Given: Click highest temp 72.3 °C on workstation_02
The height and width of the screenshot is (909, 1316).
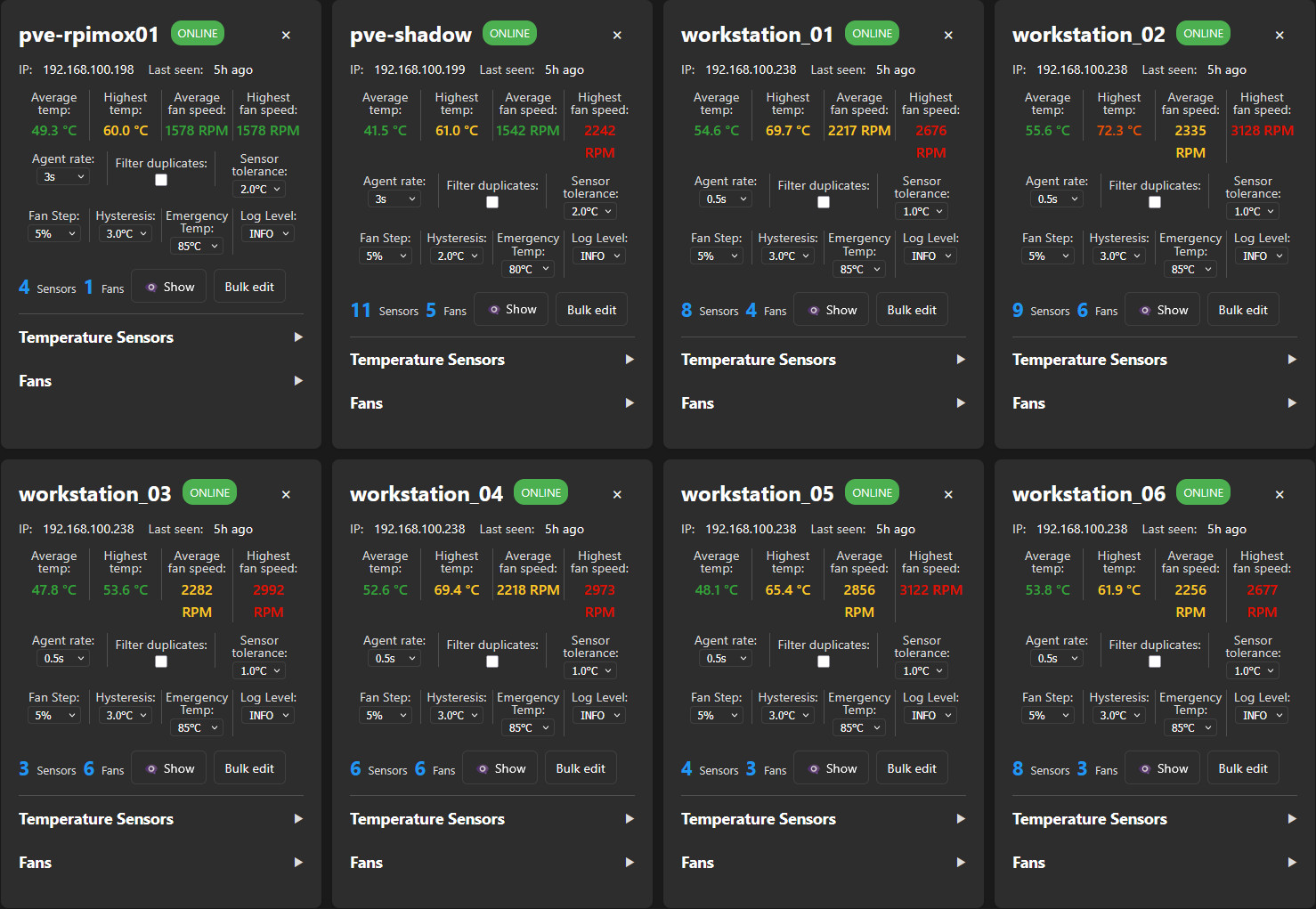Looking at the screenshot, I should [1119, 131].
